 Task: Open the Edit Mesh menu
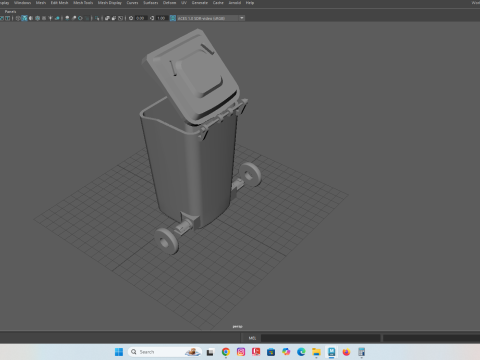tap(59, 3)
